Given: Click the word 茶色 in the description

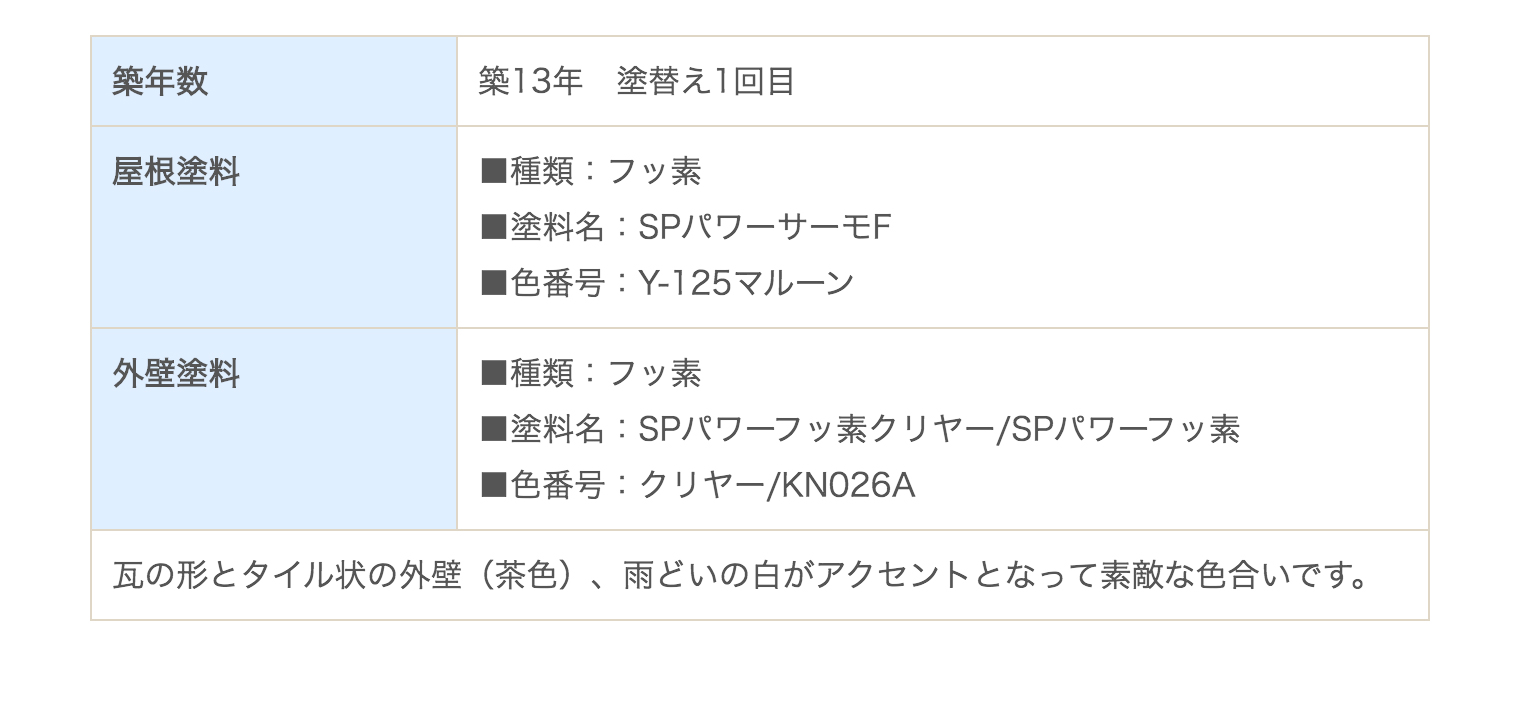Looking at the screenshot, I should click(526, 575).
